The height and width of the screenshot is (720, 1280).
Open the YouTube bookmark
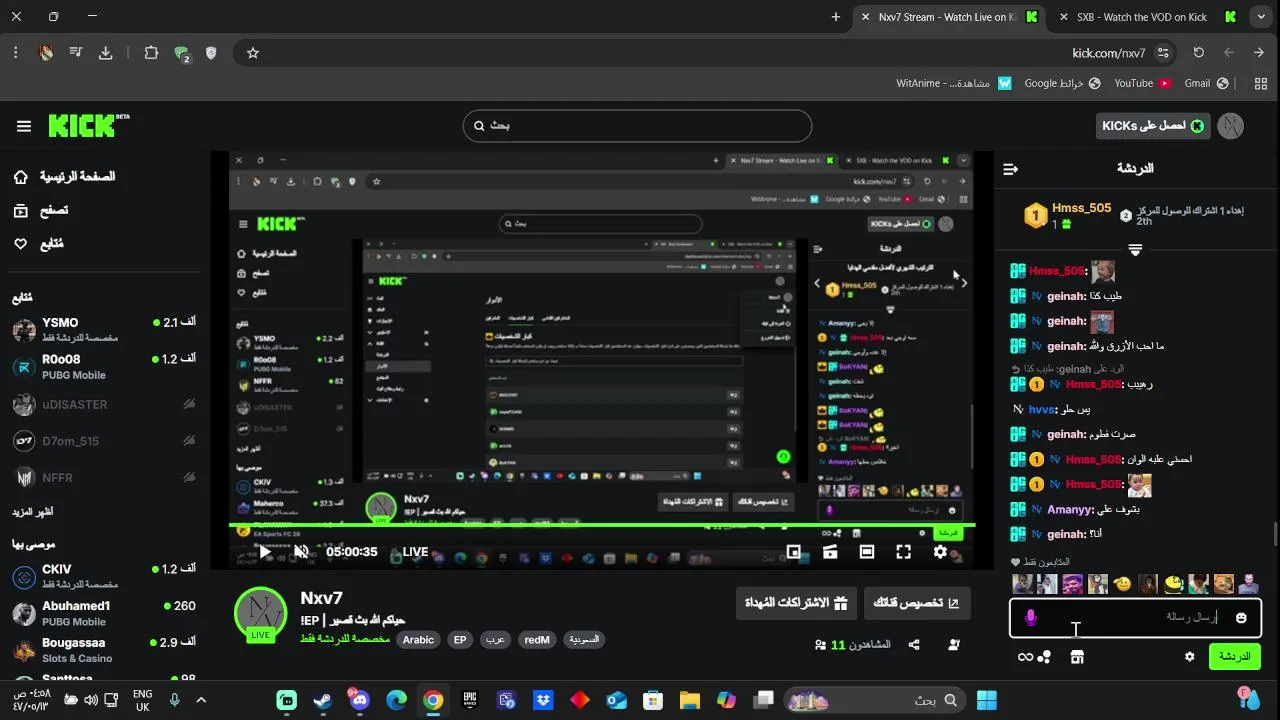[1142, 83]
